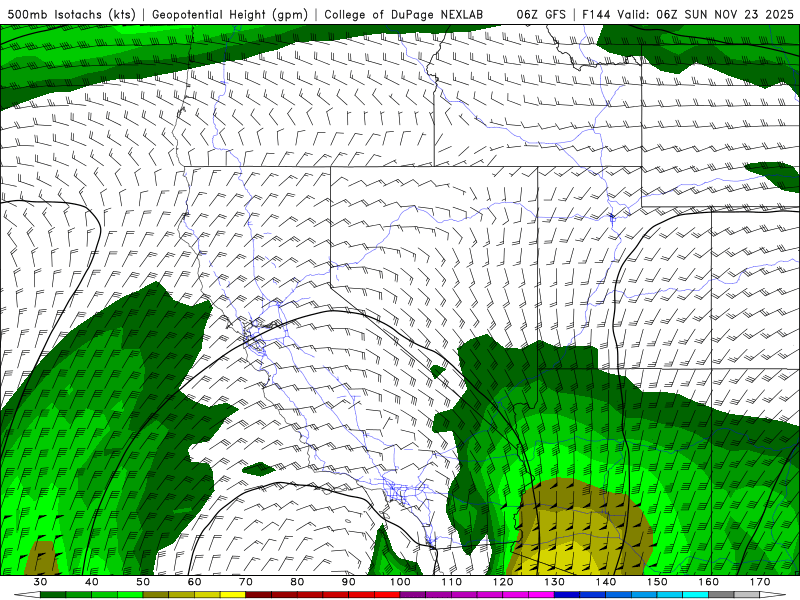The width and height of the screenshot is (800, 600).
Task: Click the dark blue color bar segment at 130
Action: point(567,595)
